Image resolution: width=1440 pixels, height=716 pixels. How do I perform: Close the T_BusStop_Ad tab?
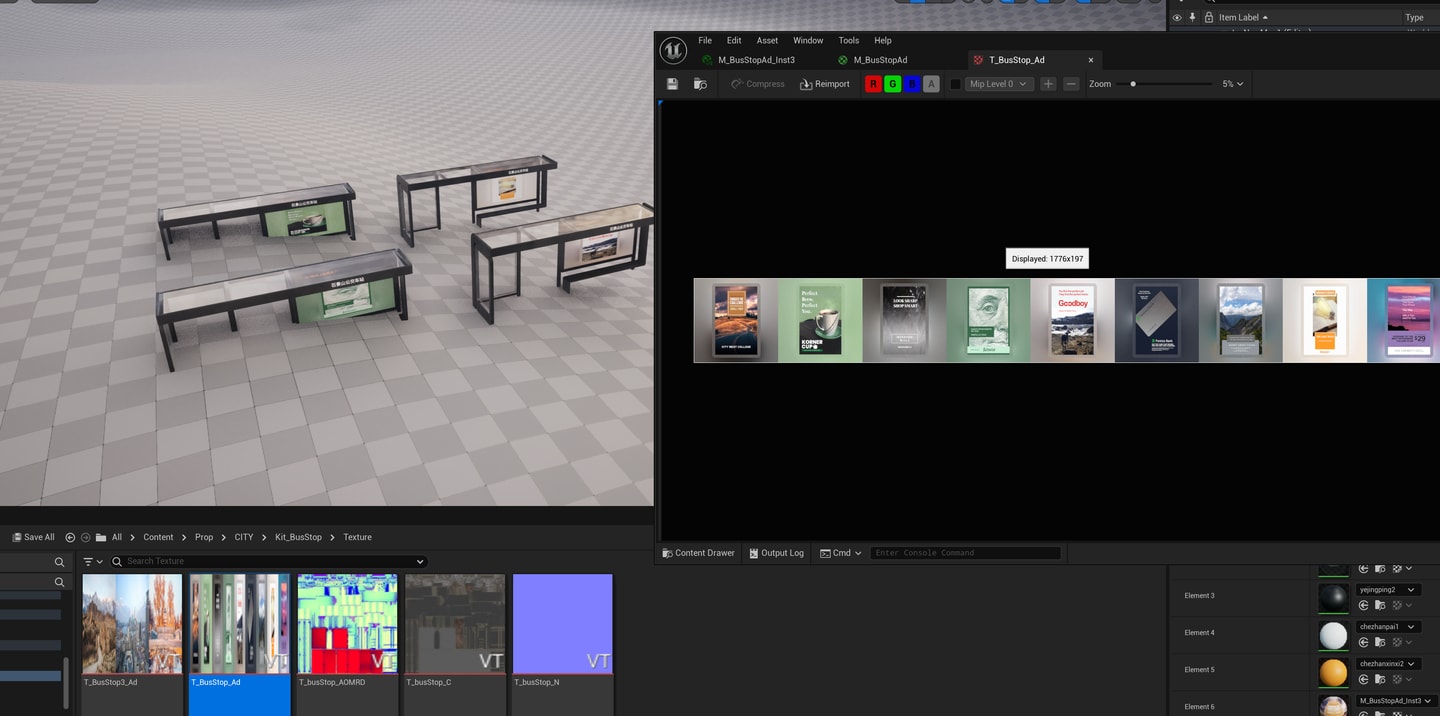pos(1091,60)
